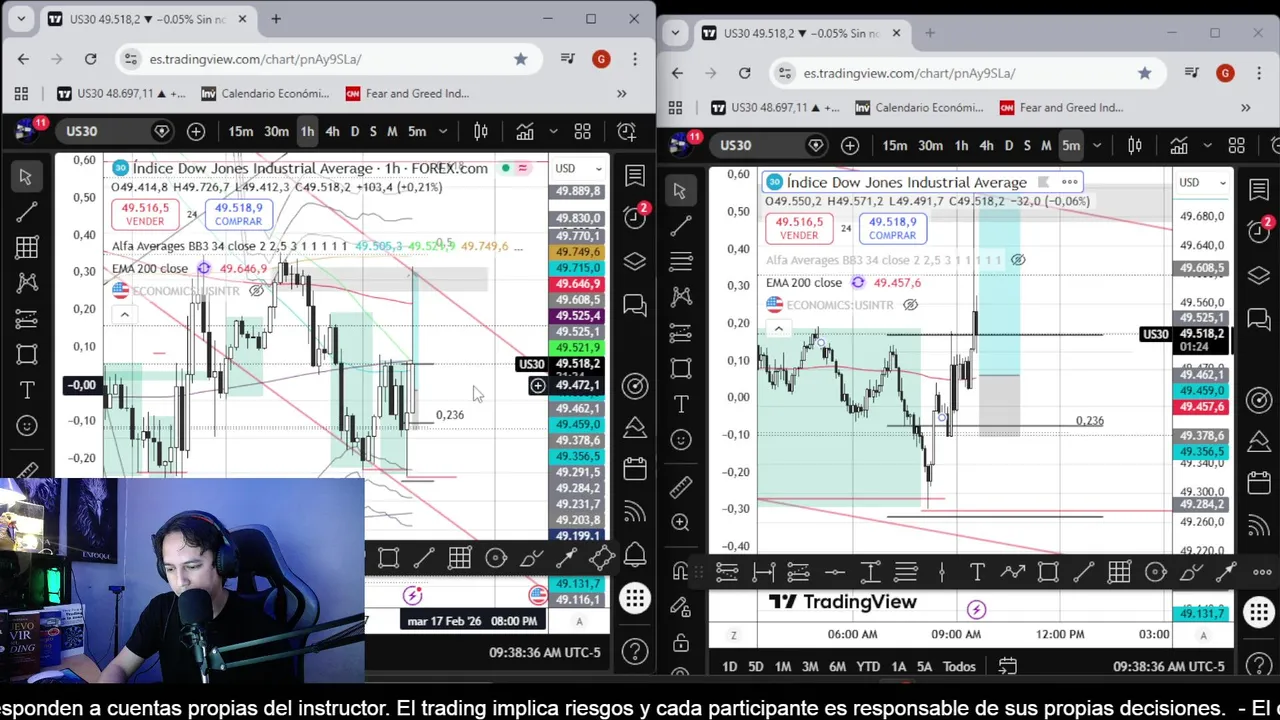
Task: Select 1h timeframe in right window
Action: (x=961, y=146)
